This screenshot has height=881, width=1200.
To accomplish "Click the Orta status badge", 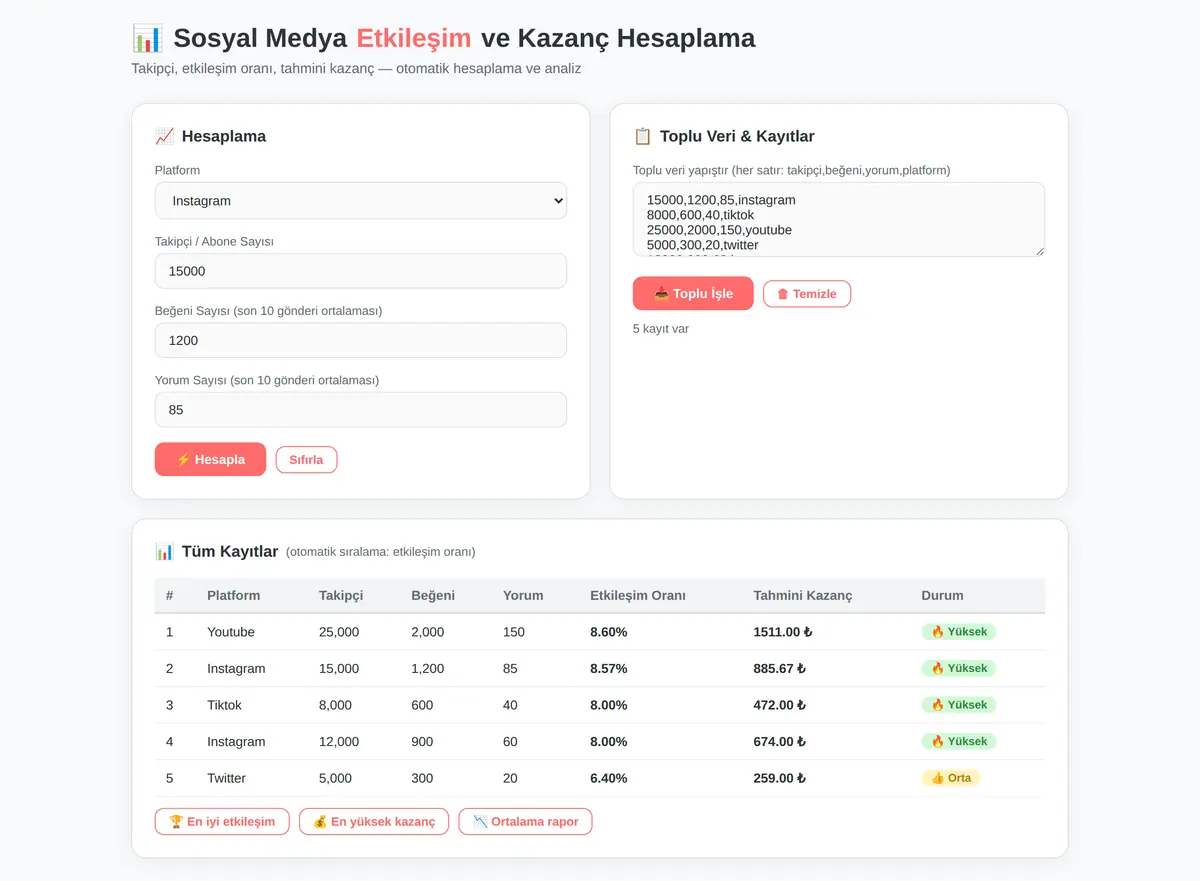I will [951, 778].
